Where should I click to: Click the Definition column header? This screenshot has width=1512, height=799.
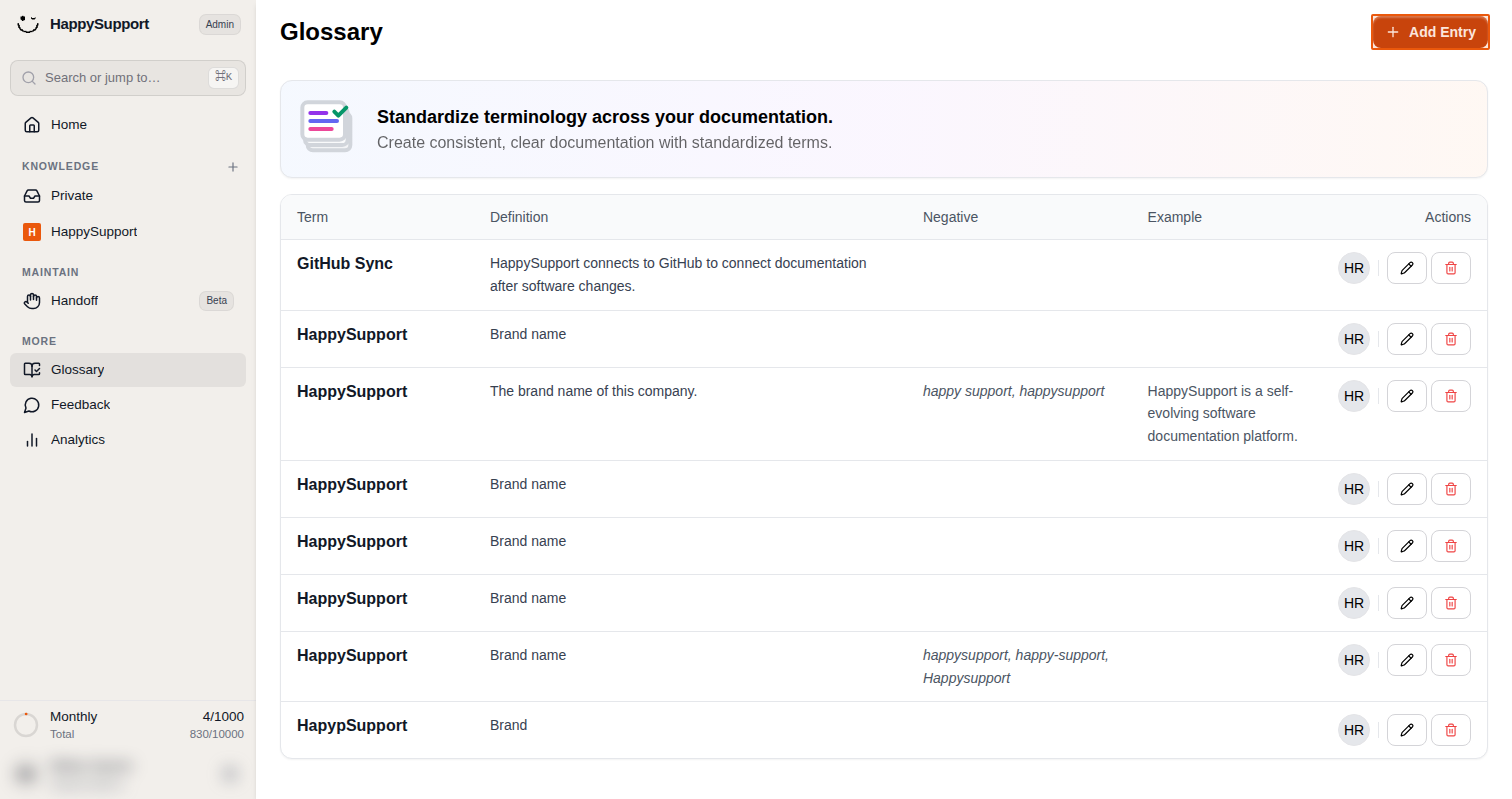(519, 217)
